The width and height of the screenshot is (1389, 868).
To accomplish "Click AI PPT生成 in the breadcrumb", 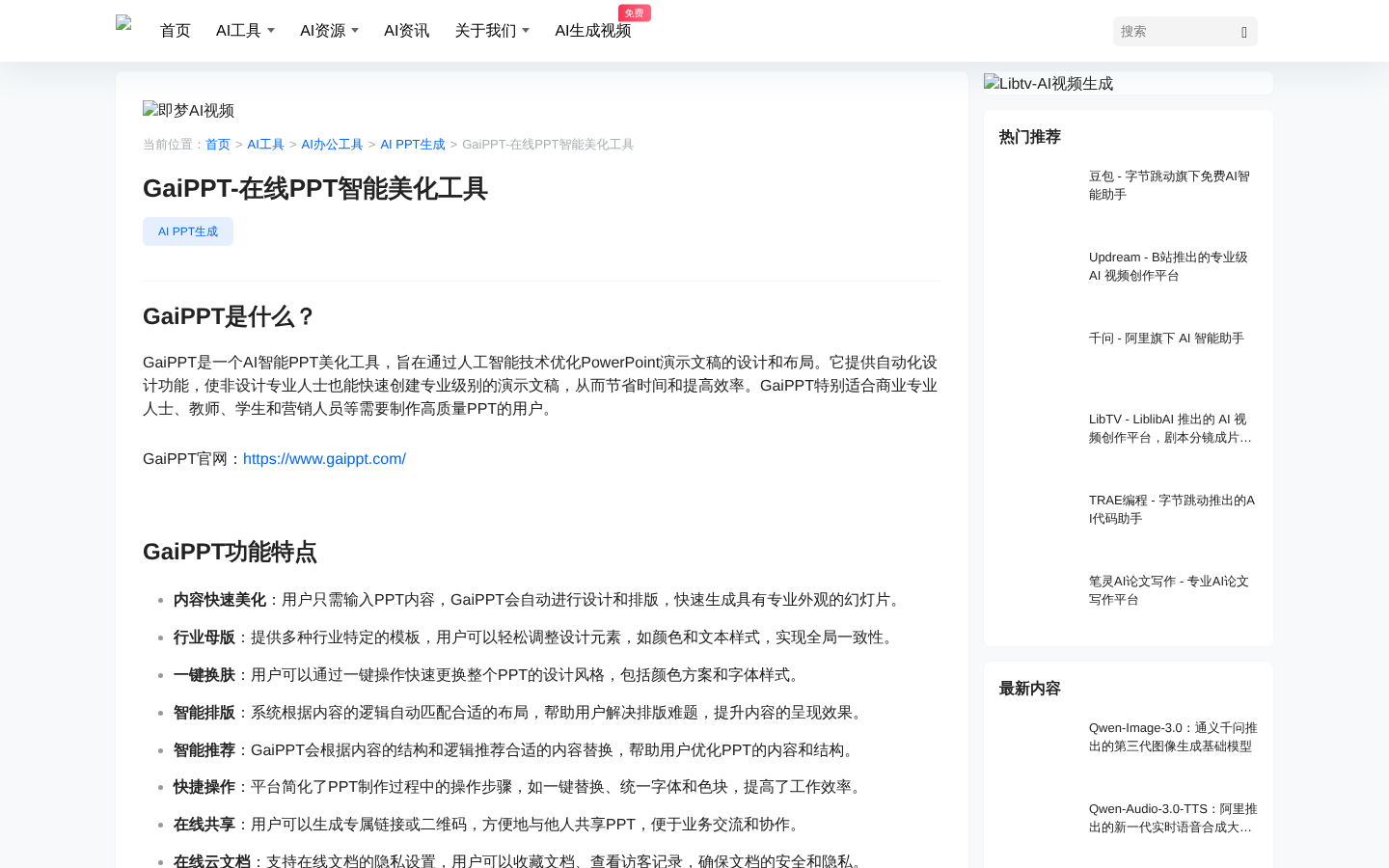I will point(413,145).
